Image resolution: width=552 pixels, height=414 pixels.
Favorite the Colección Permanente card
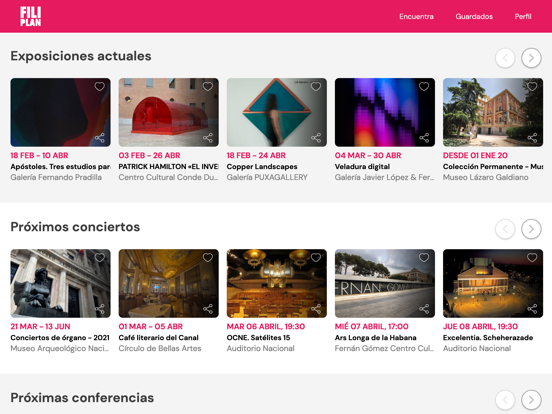click(x=532, y=87)
